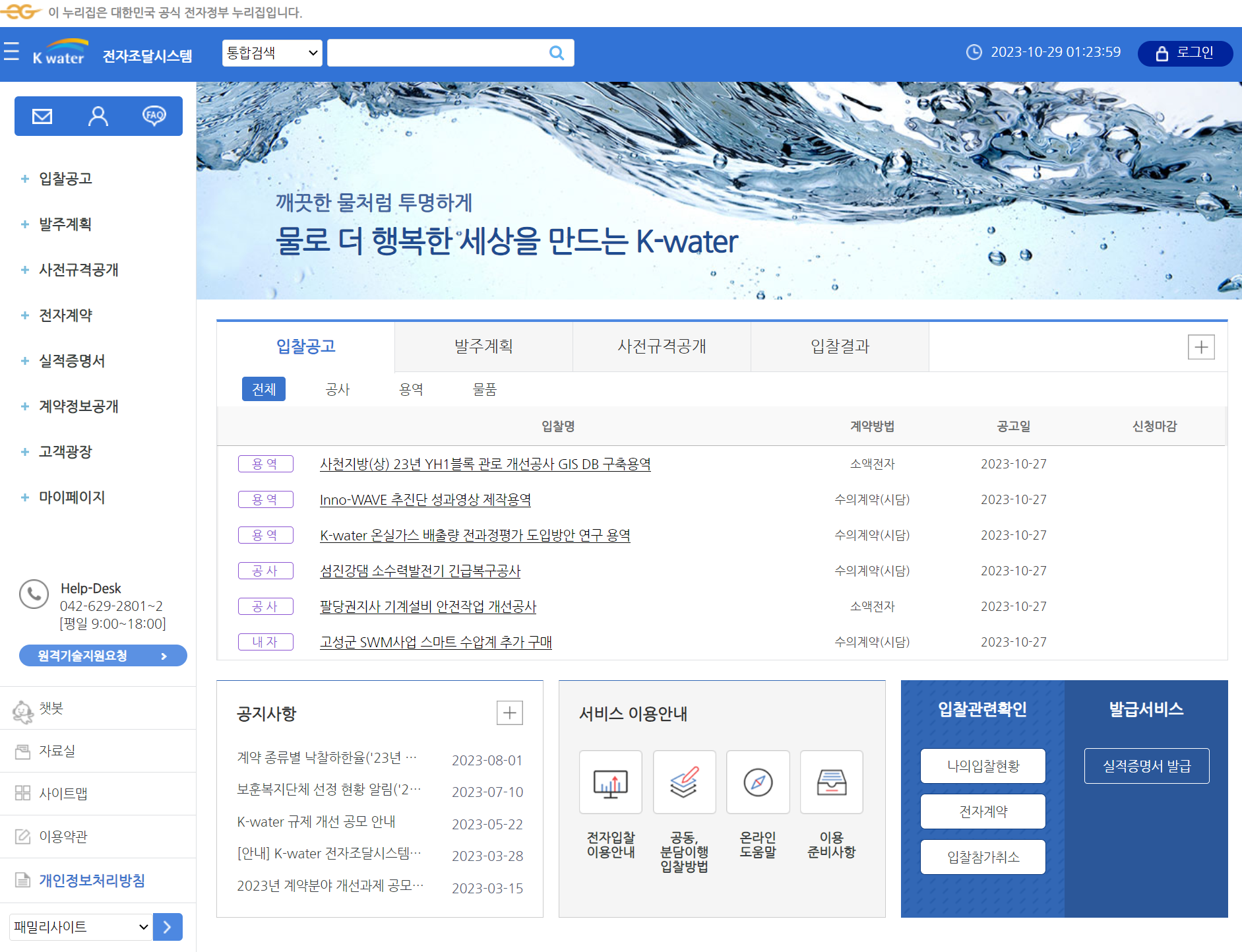This screenshot has width=1242, height=952.
Task: Open the 섬진강댐 소수력발전기 긴급복구공사 link
Action: 419,571
